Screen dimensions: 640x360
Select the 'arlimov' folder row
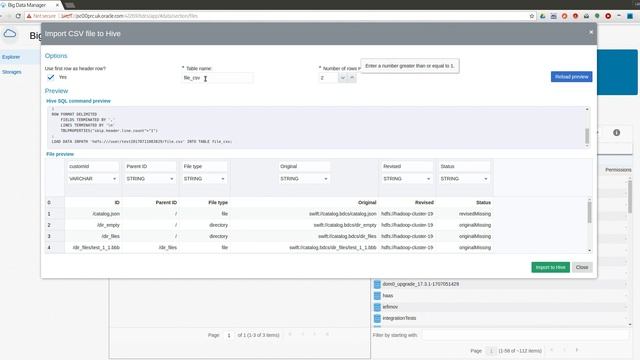pyautogui.click(x=500, y=307)
